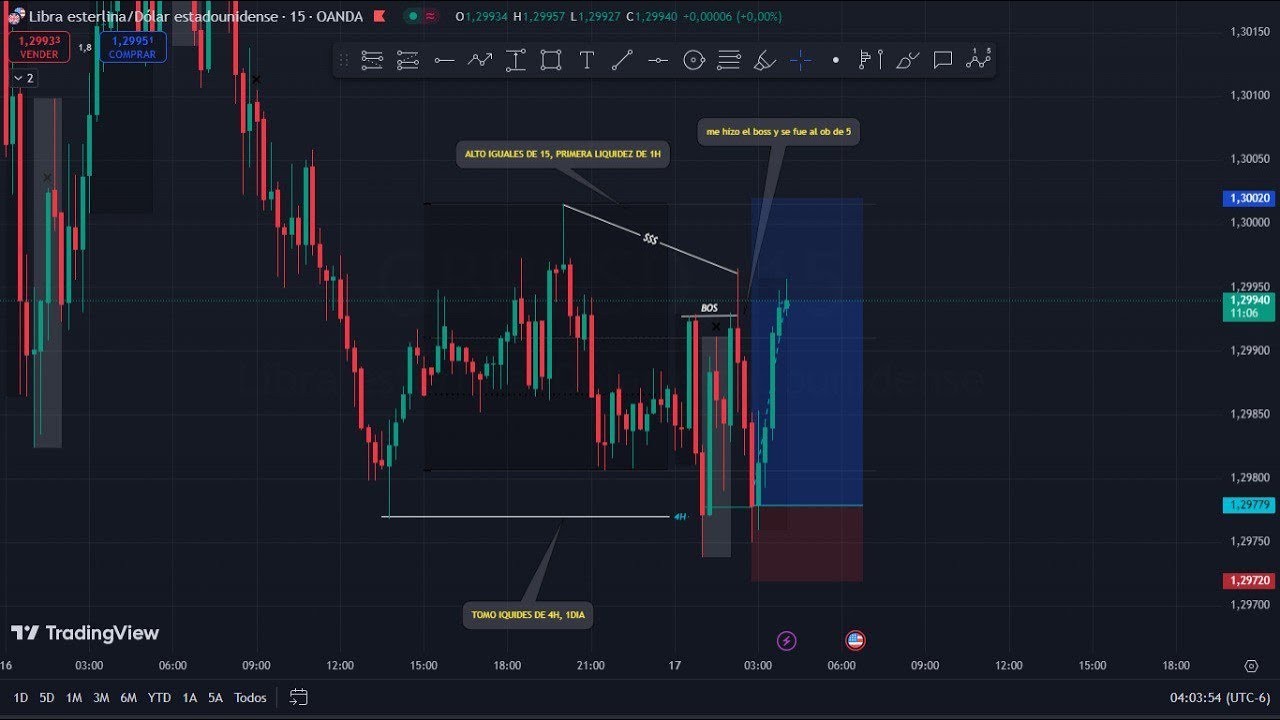1280x720 pixels.
Task: Click the current price label 1,29940
Action: [1249, 306]
